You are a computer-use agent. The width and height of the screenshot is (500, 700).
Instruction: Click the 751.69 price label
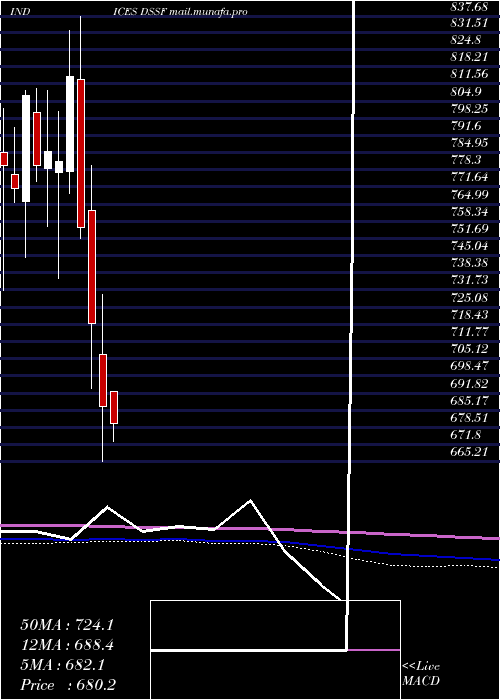coord(469,229)
